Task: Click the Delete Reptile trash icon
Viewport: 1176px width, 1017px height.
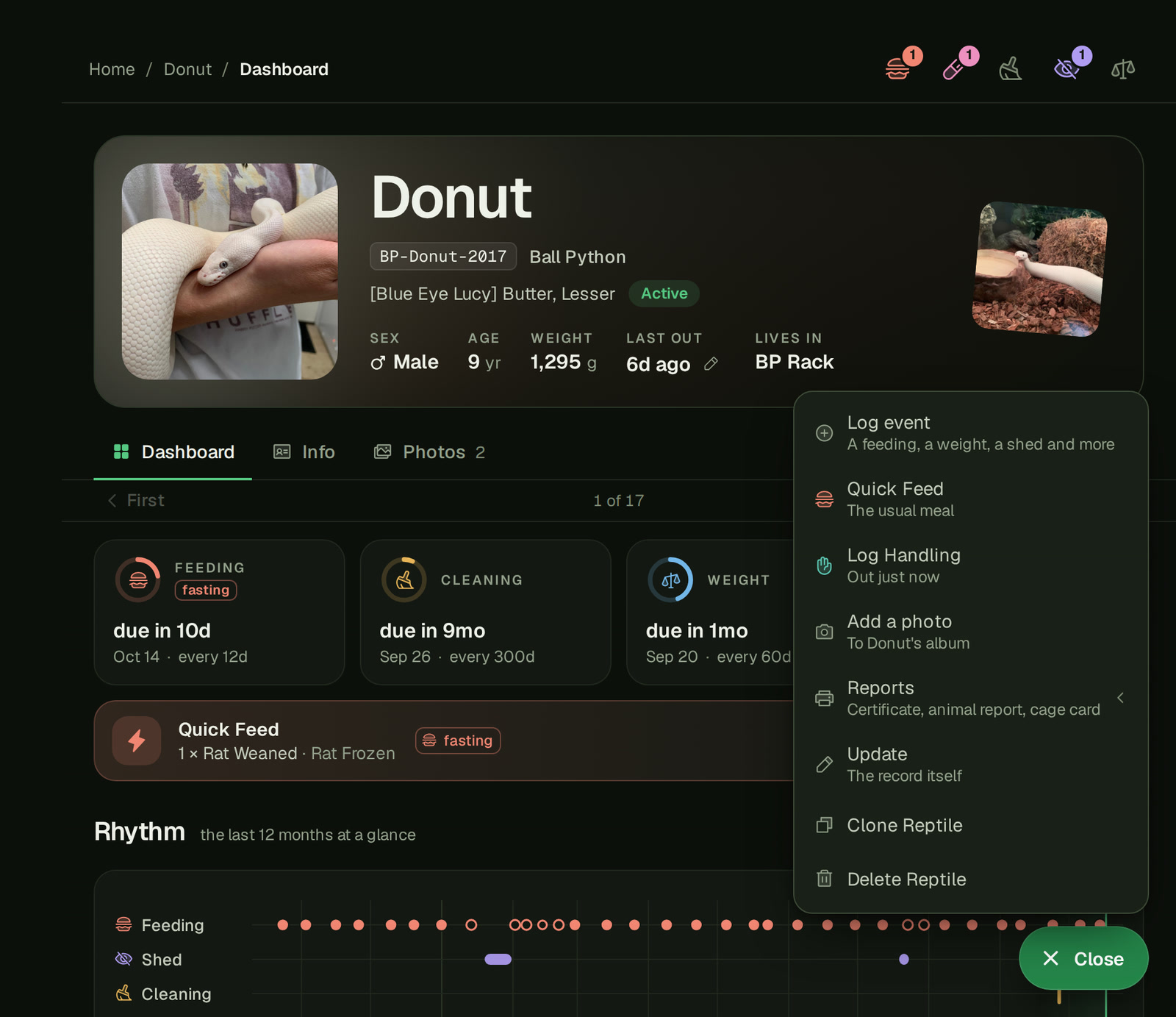Action: pyautogui.click(x=825, y=879)
